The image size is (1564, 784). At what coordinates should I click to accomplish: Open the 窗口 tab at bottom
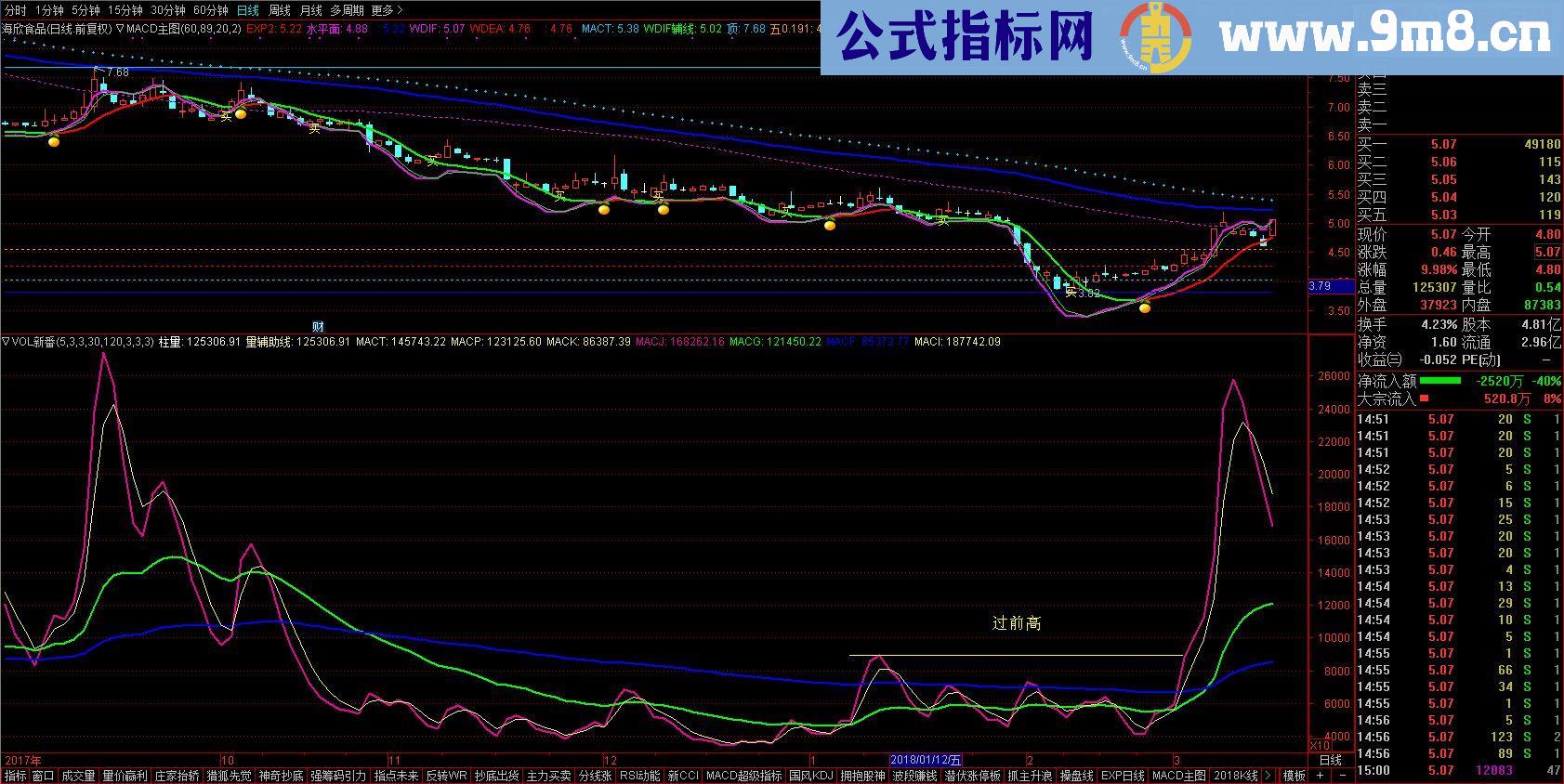click(x=43, y=776)
